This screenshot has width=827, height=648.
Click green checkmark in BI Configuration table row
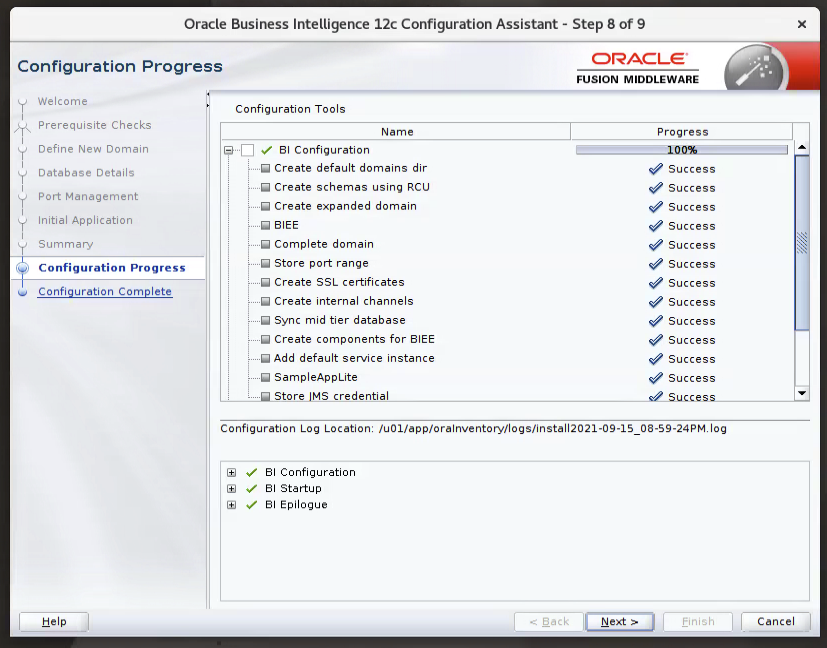(x=267, y=150)
